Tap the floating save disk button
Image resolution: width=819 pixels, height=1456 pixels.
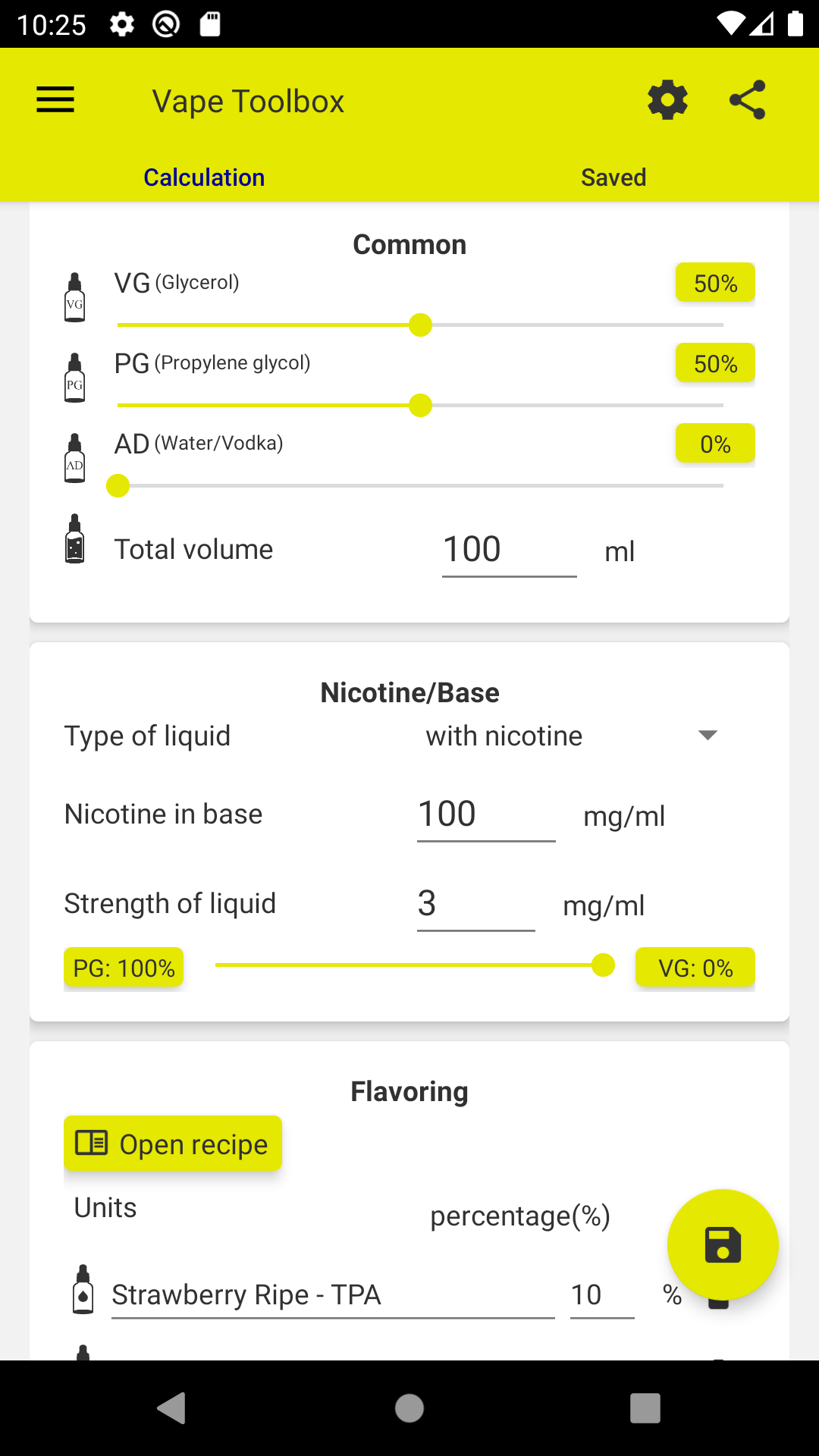(x=723, y=1245)
